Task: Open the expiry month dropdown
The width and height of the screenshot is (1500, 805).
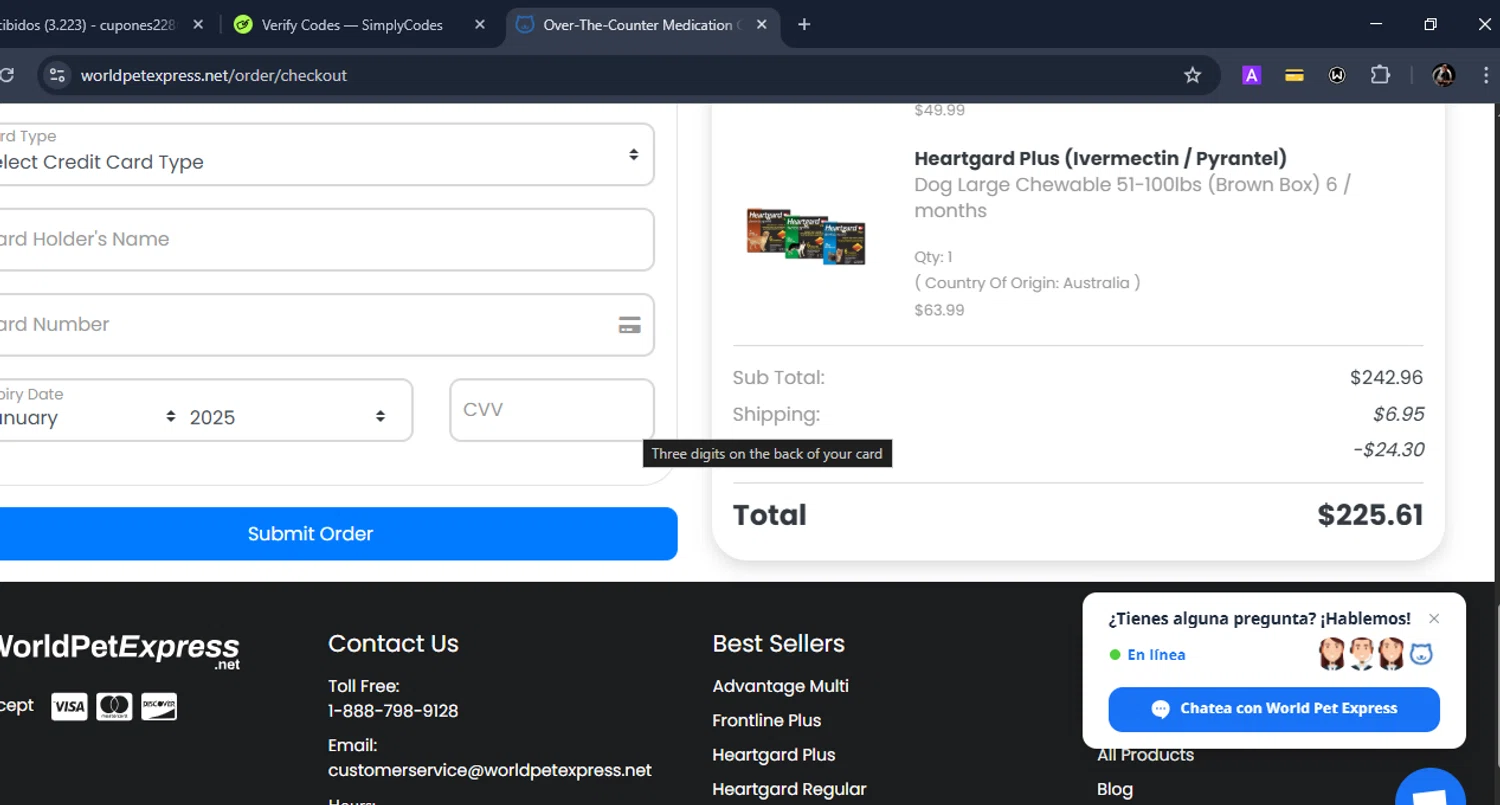Action: (x=88, y=417)
